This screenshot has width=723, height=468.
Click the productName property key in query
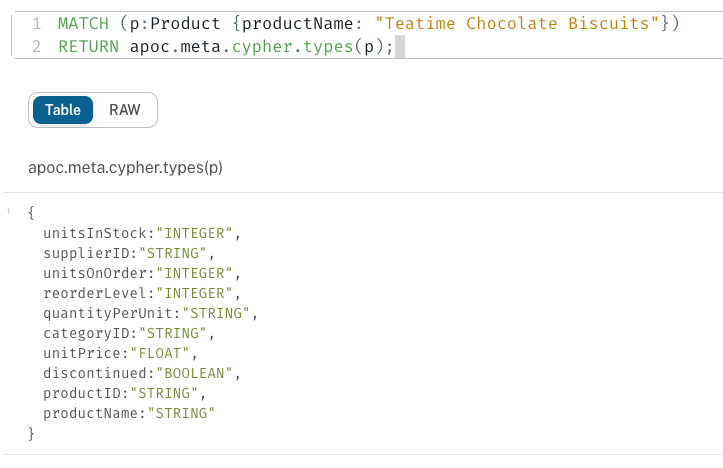click(297, 24)
